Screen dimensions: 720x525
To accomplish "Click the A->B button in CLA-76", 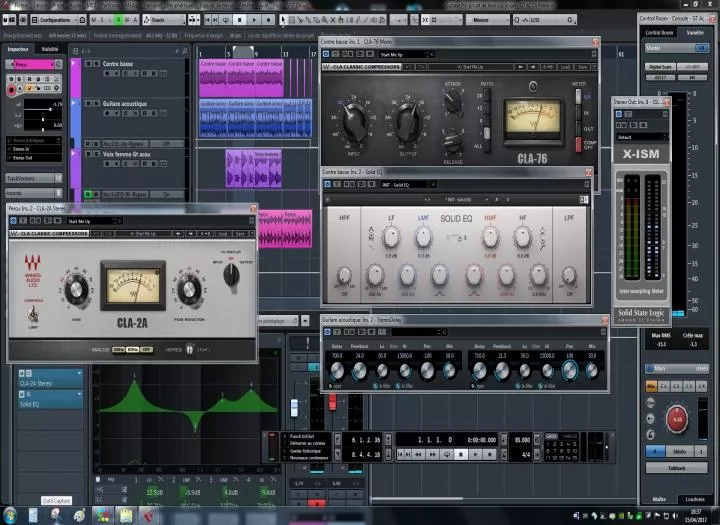I will pyautogui.click(x=548, y=67).
